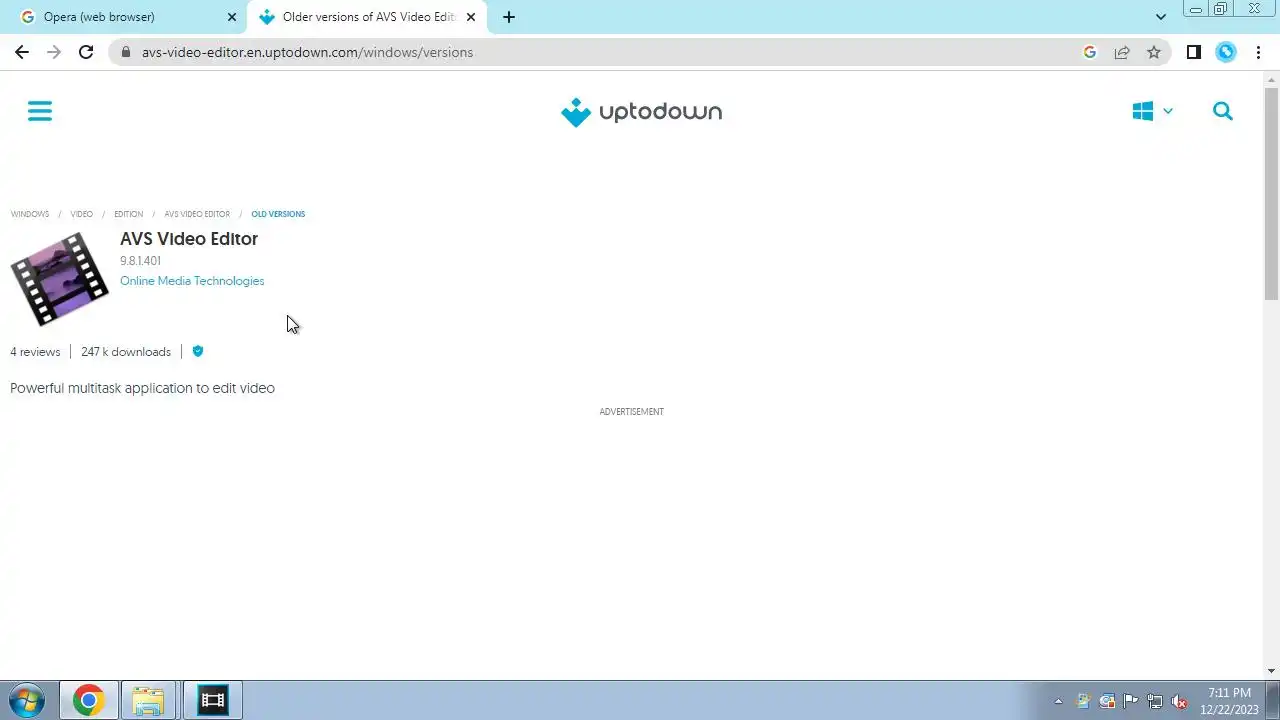
Task: Click the AVS Video Editor title
Action: pos(189,238)
